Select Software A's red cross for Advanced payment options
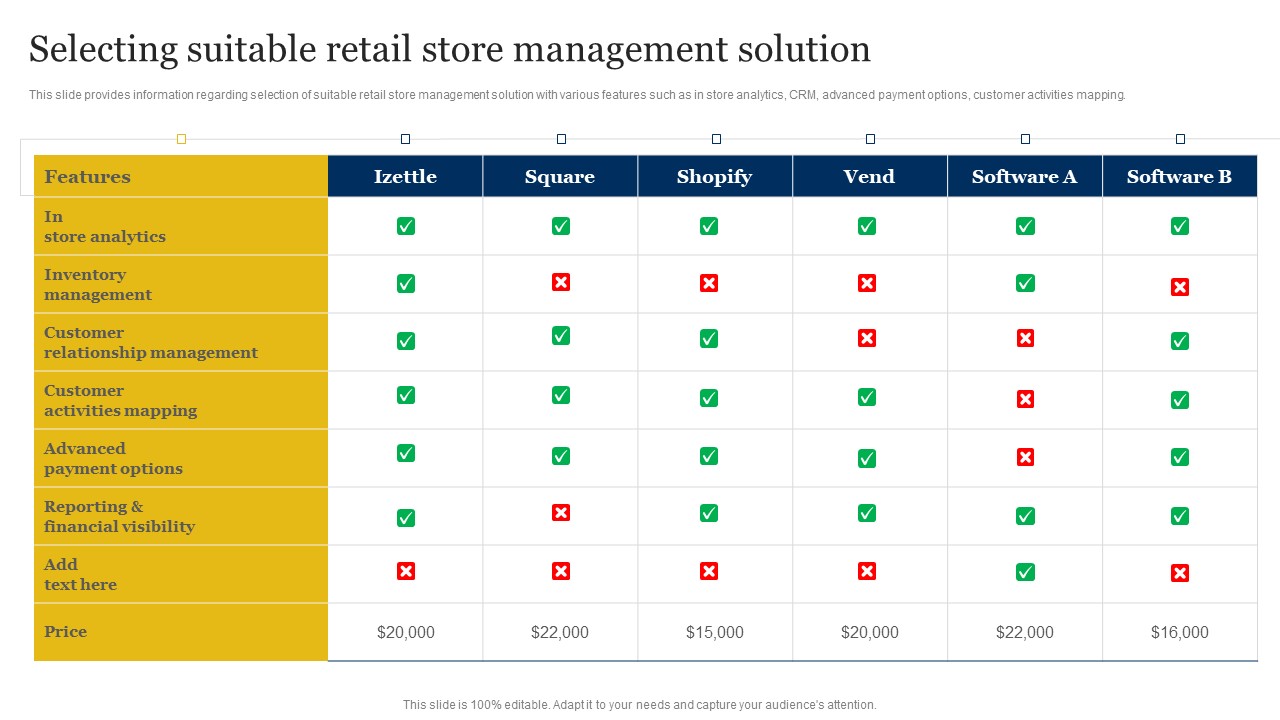 tap(1025, 457)
